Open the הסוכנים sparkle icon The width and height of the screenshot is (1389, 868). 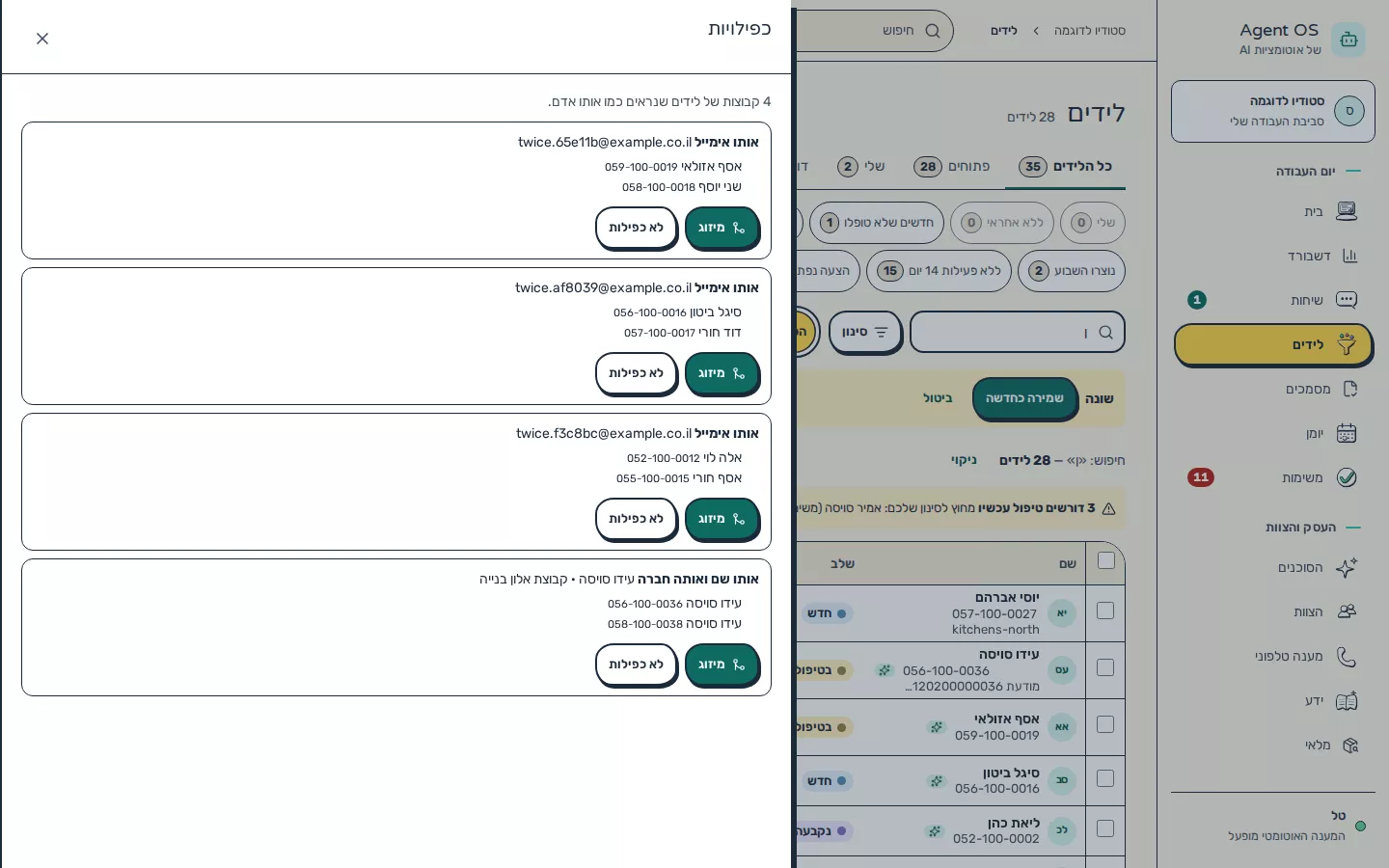[x=1347, y=567]
